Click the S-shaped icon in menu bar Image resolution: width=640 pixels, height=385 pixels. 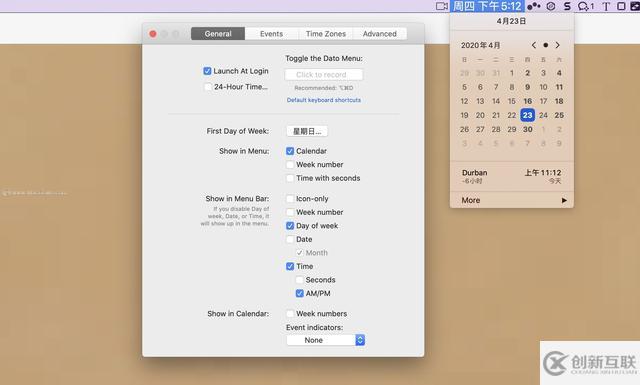[x=567, y=6]
